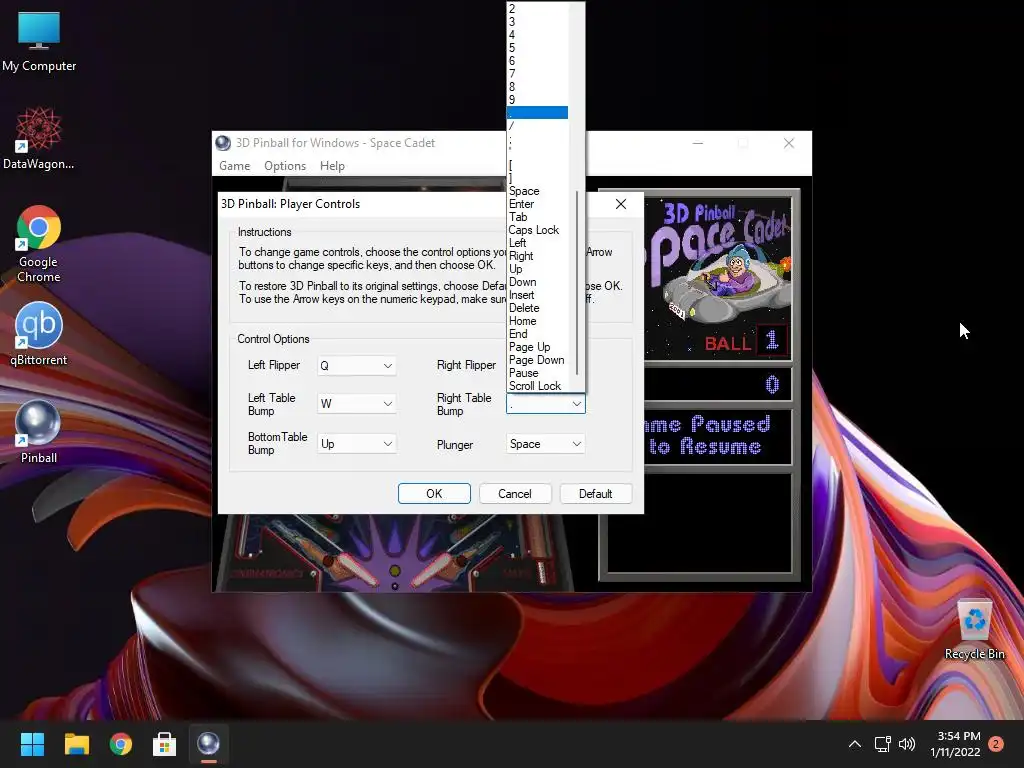Click the key list scrollbar thumb
Viewport: 1024px width, 768px height.
pos(577,283)
